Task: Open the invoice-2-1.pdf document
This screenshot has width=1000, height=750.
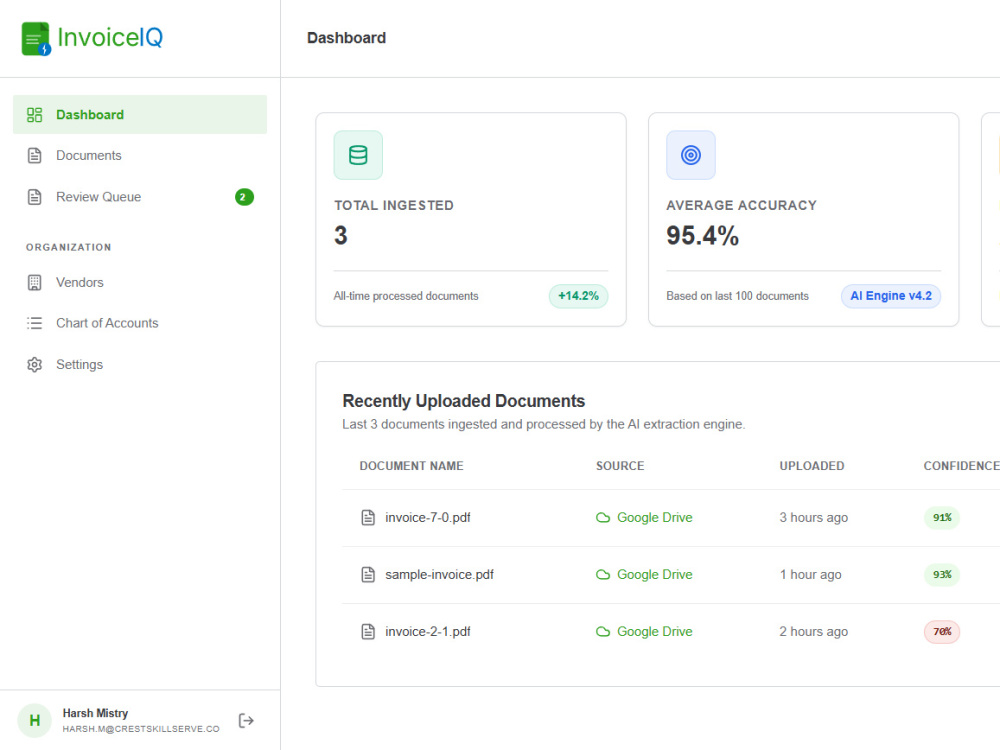Action: pyautogui.click(x=427, y=632)
